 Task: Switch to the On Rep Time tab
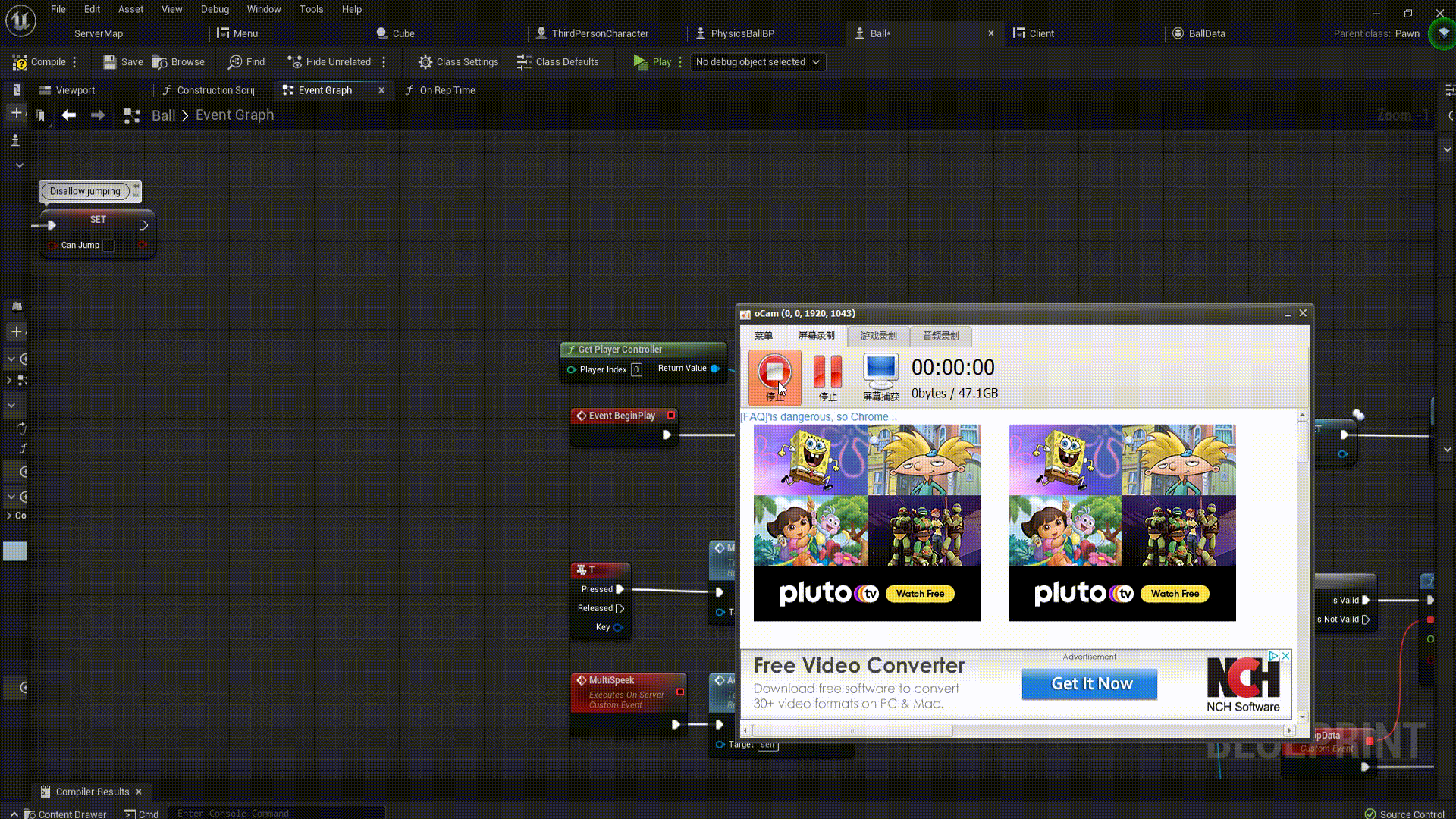click(447, 90)
